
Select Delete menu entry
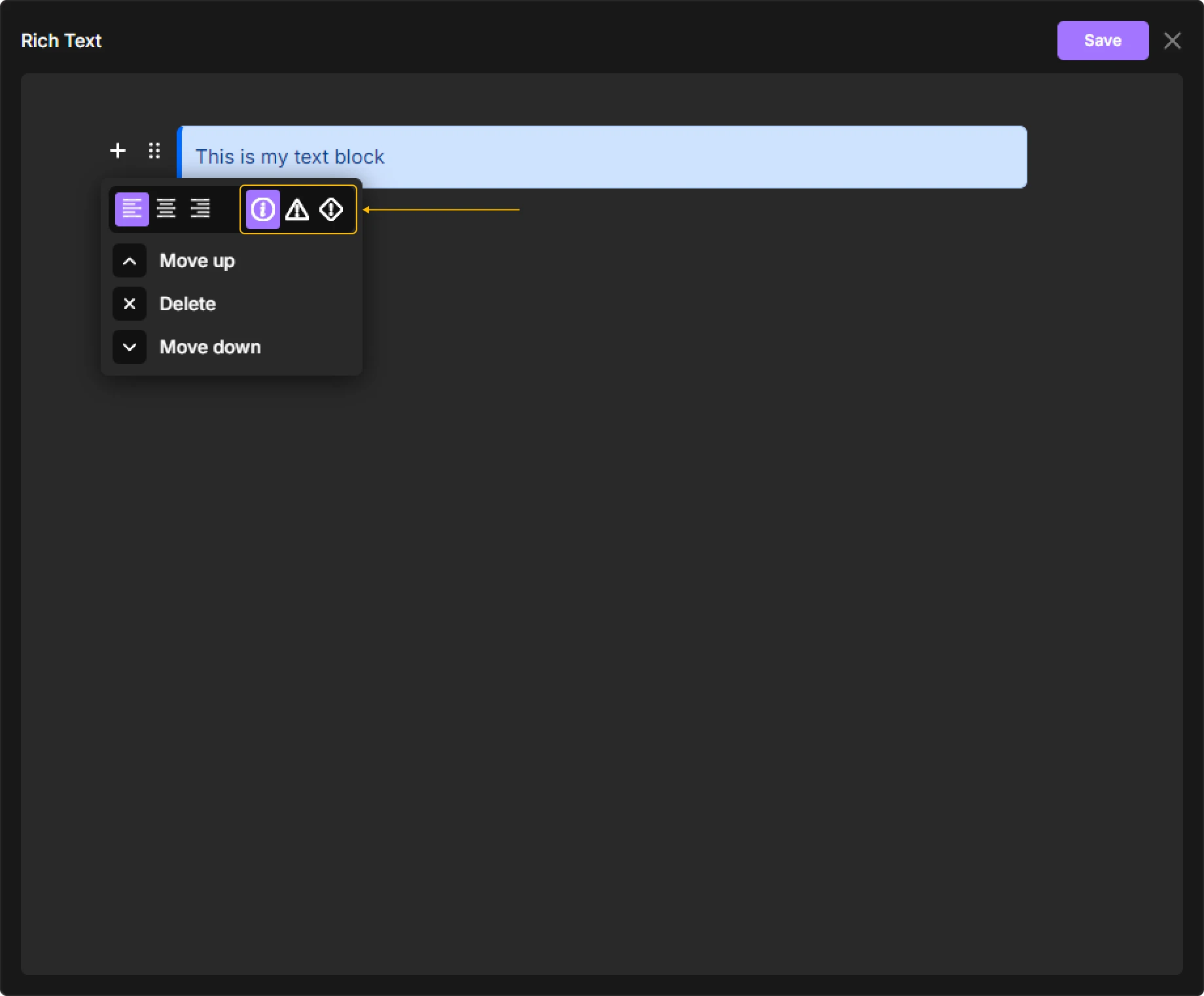(x=232, y=304)
